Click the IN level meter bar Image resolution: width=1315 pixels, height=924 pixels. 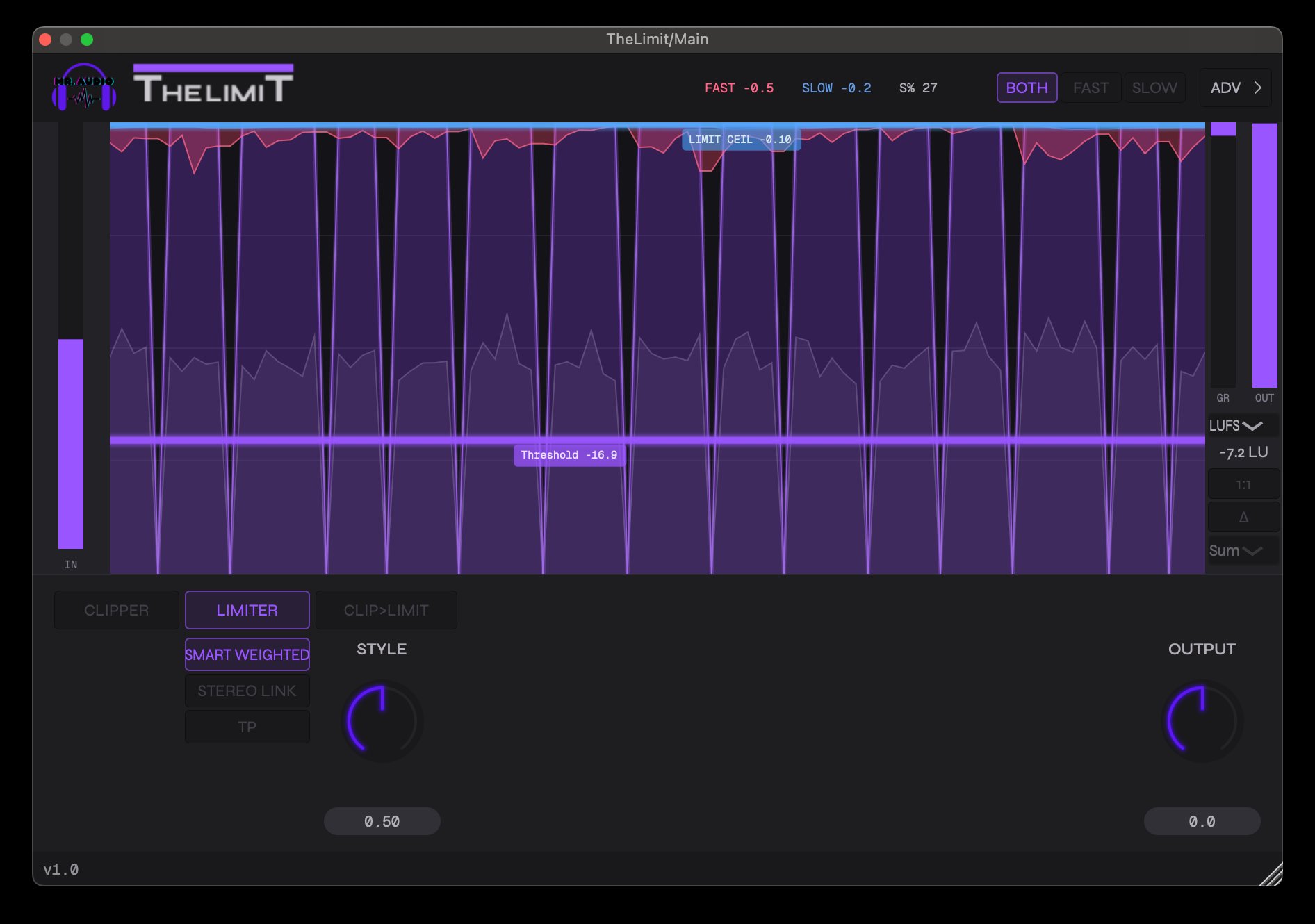point(71,443)
